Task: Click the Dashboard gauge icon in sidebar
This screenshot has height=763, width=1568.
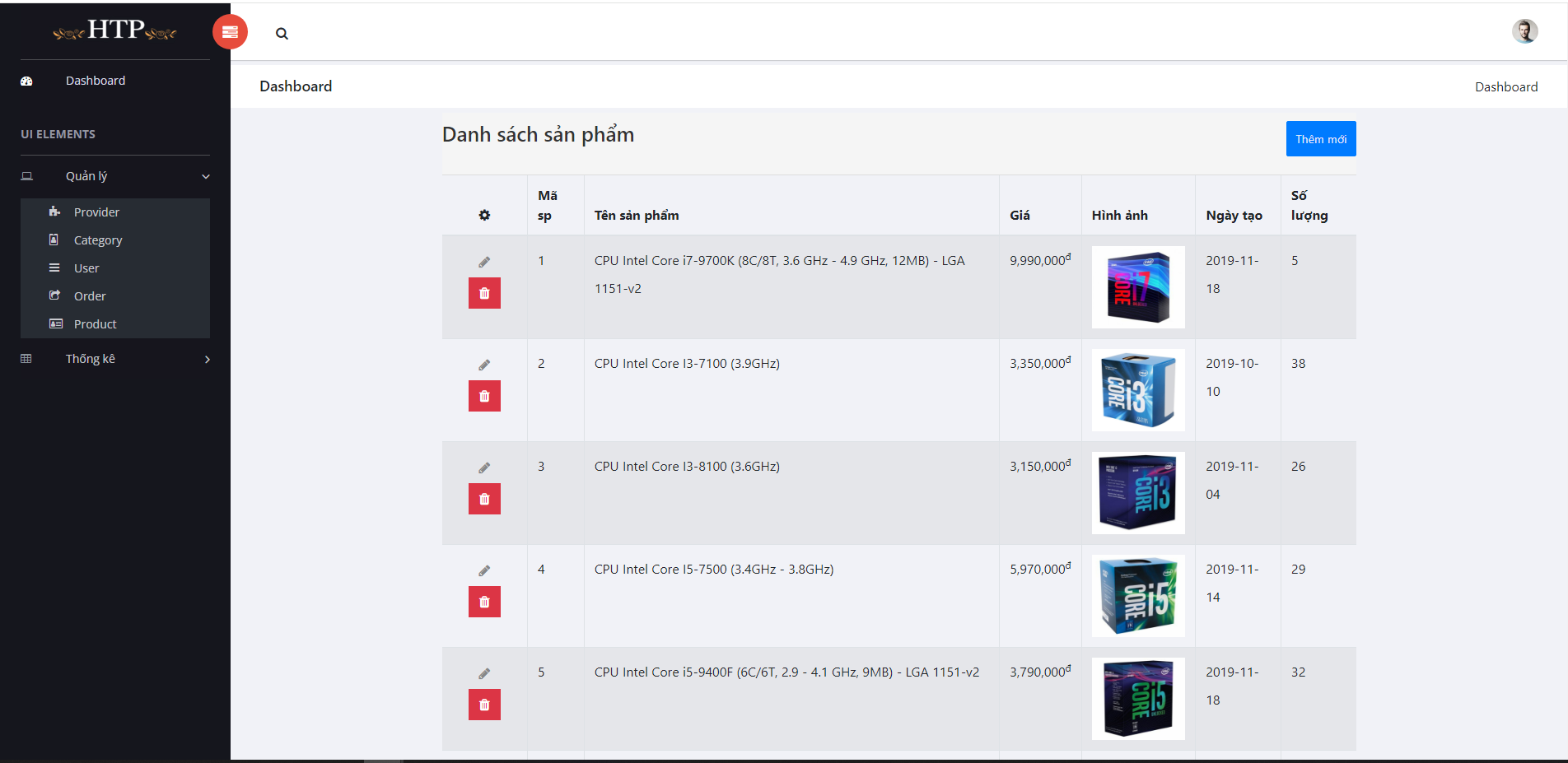Action: [26, 81]
